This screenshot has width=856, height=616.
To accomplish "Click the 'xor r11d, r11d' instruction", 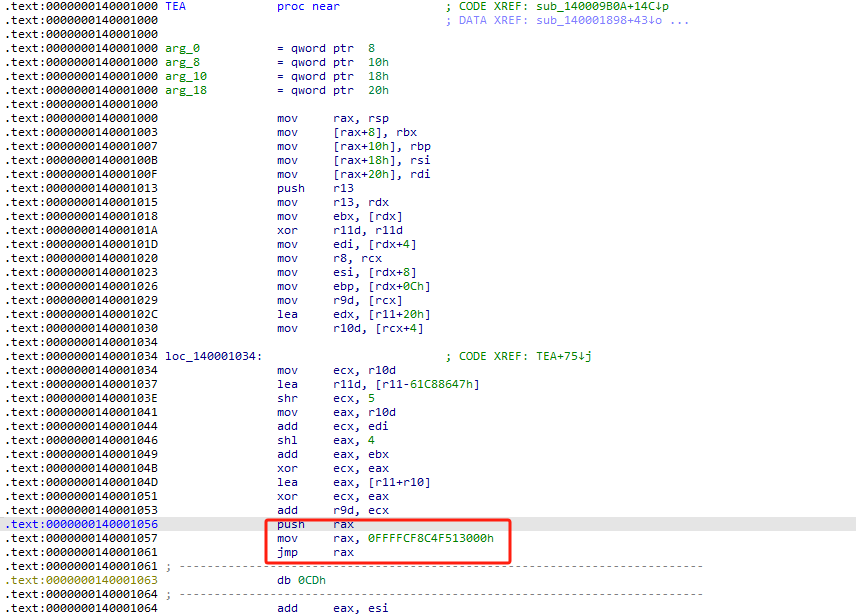I will click(x=340, y=230).
